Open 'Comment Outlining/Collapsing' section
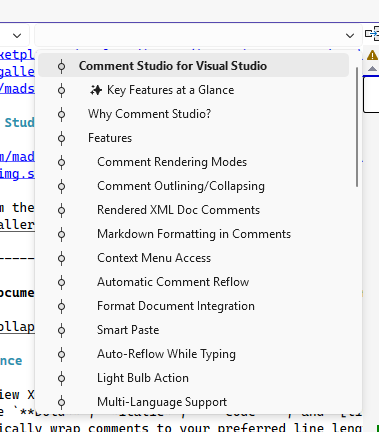The image size is (379, 432). [193, 186]
